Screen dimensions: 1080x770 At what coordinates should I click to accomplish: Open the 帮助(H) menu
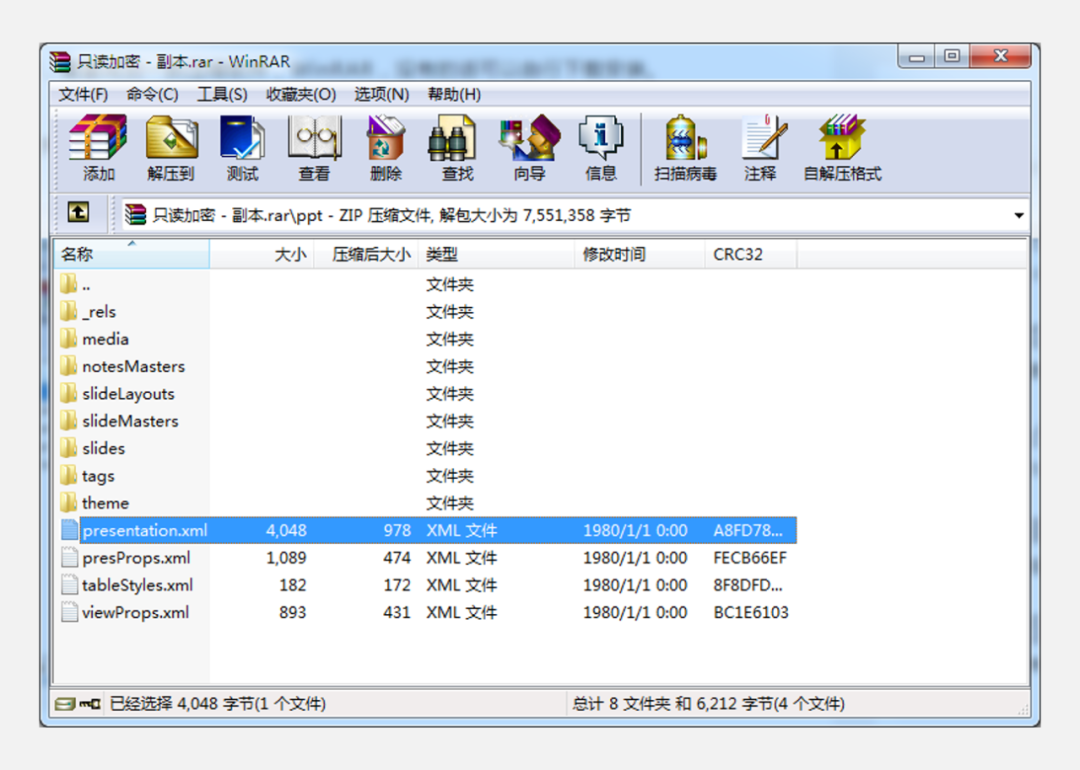click(454, 94)
